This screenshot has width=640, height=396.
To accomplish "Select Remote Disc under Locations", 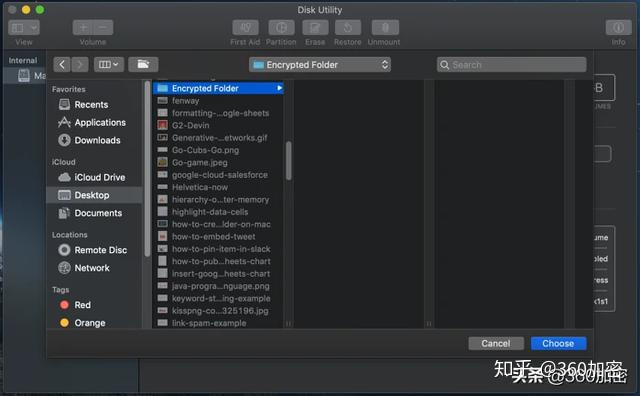I will [93, 250].
